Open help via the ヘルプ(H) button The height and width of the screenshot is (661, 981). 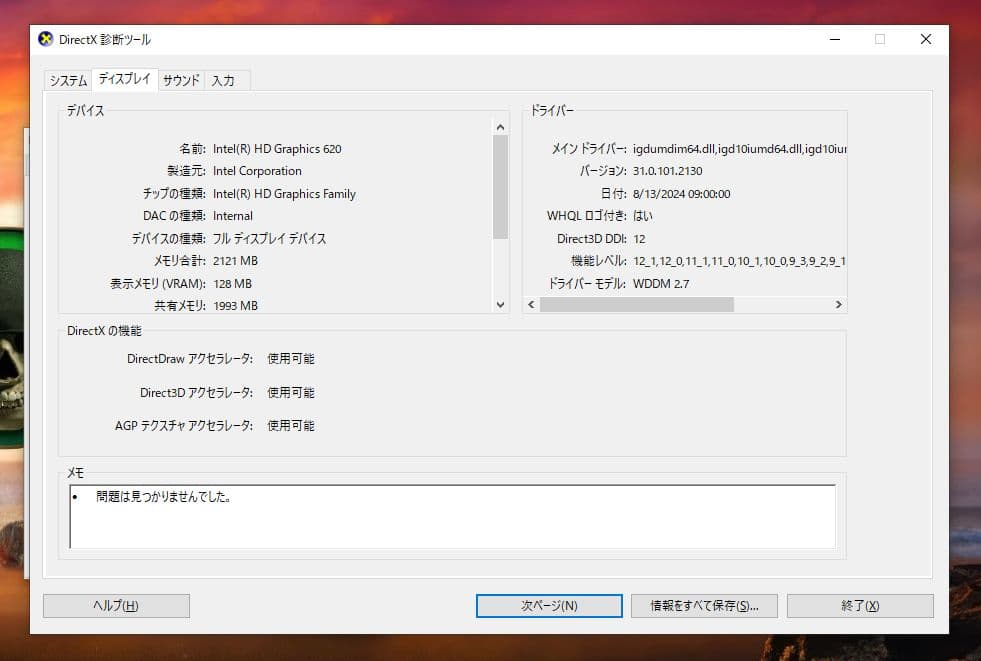tap(115, 605)
